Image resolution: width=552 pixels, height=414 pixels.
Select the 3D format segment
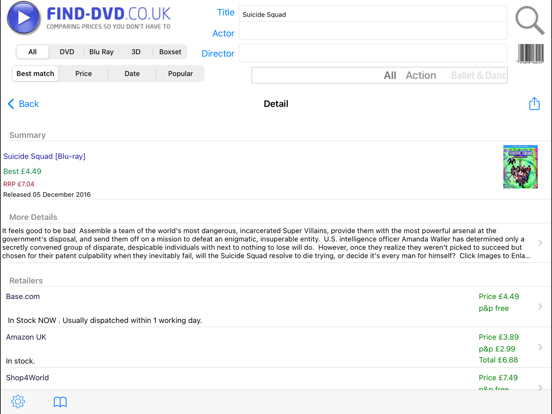click(136, 52)
